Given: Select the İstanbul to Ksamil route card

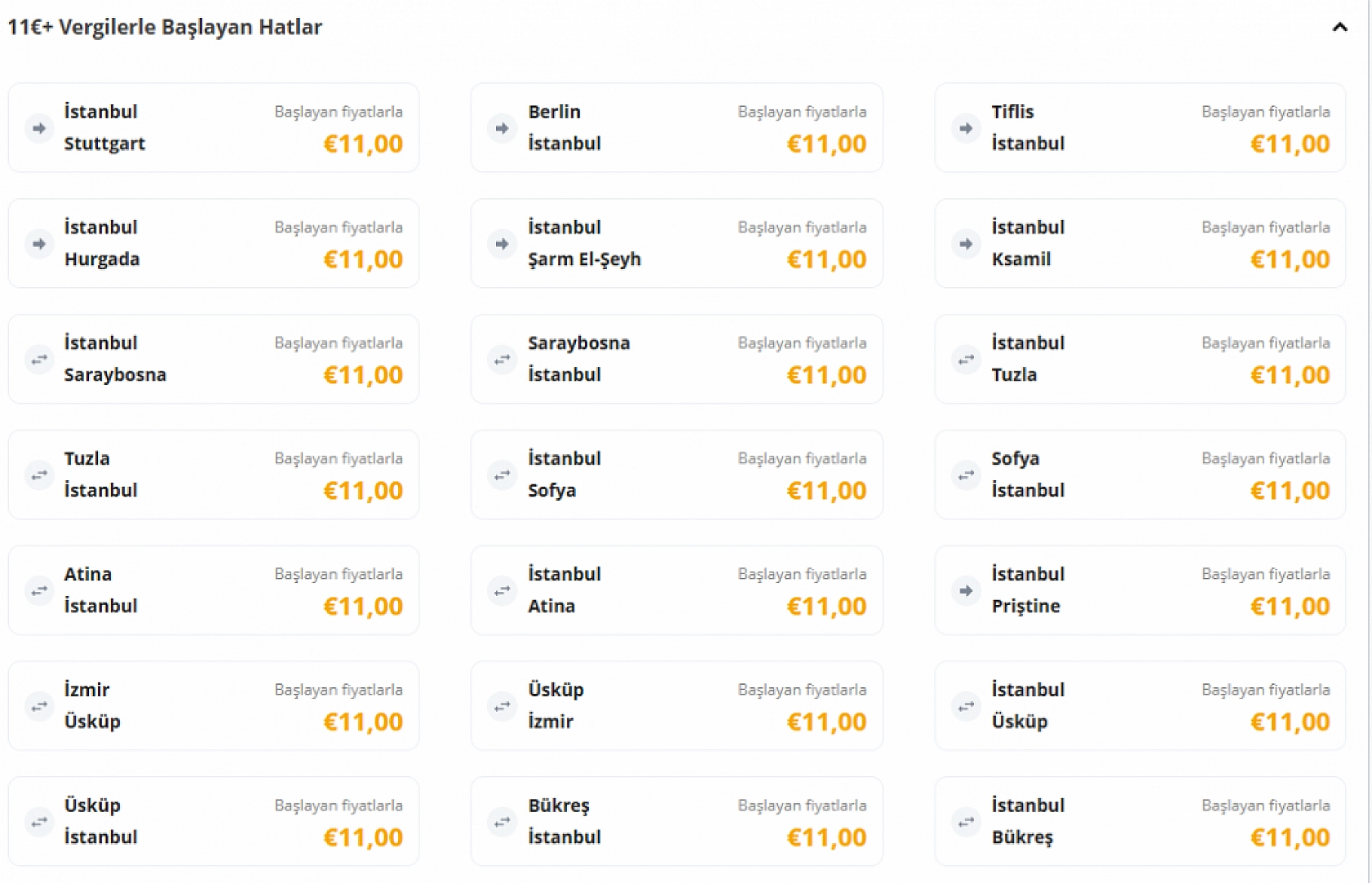Looking at the screenshot, I should click(1140, 244).
